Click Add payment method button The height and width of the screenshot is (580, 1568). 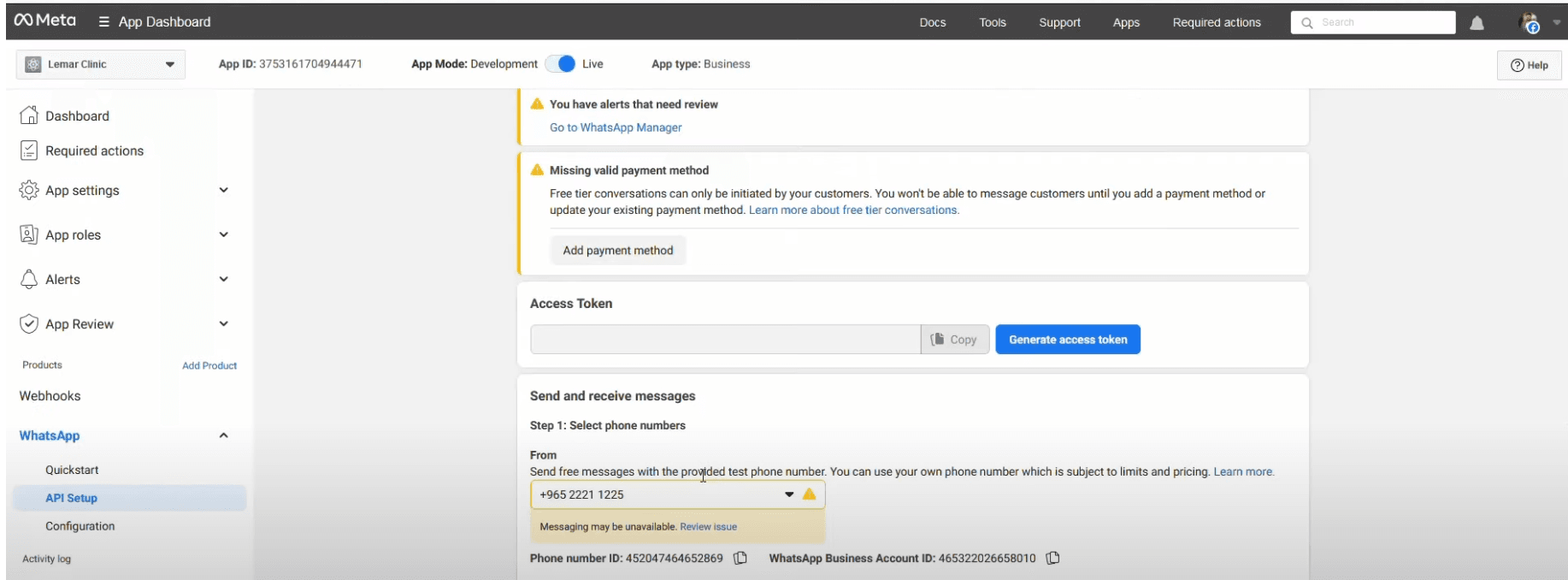[617, 251]
